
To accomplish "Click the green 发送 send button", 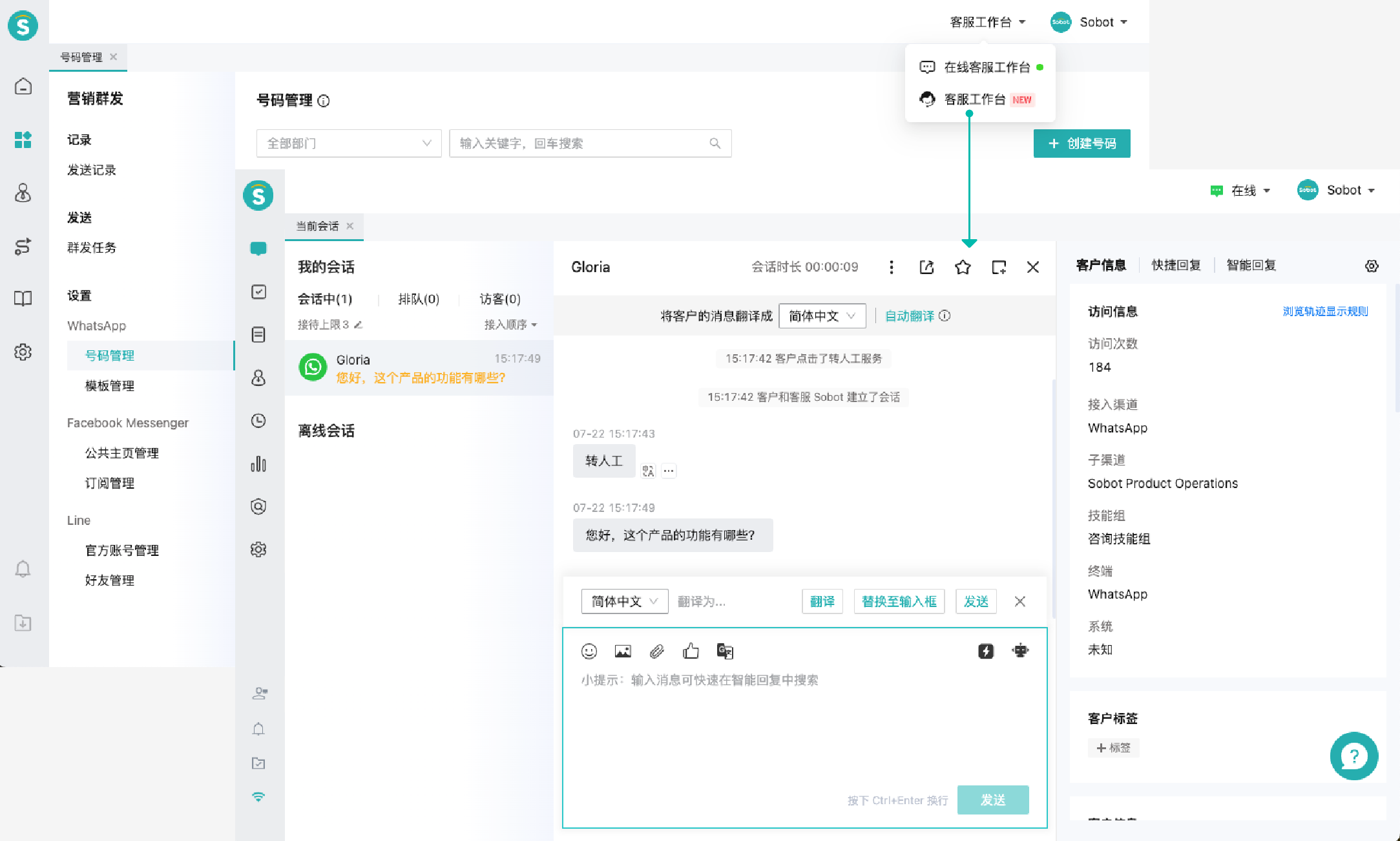I will point(993,800).
